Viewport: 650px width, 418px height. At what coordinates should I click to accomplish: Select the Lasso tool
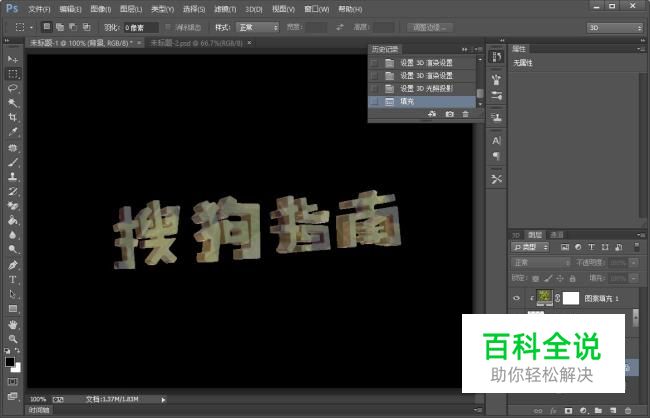[13, 88]
